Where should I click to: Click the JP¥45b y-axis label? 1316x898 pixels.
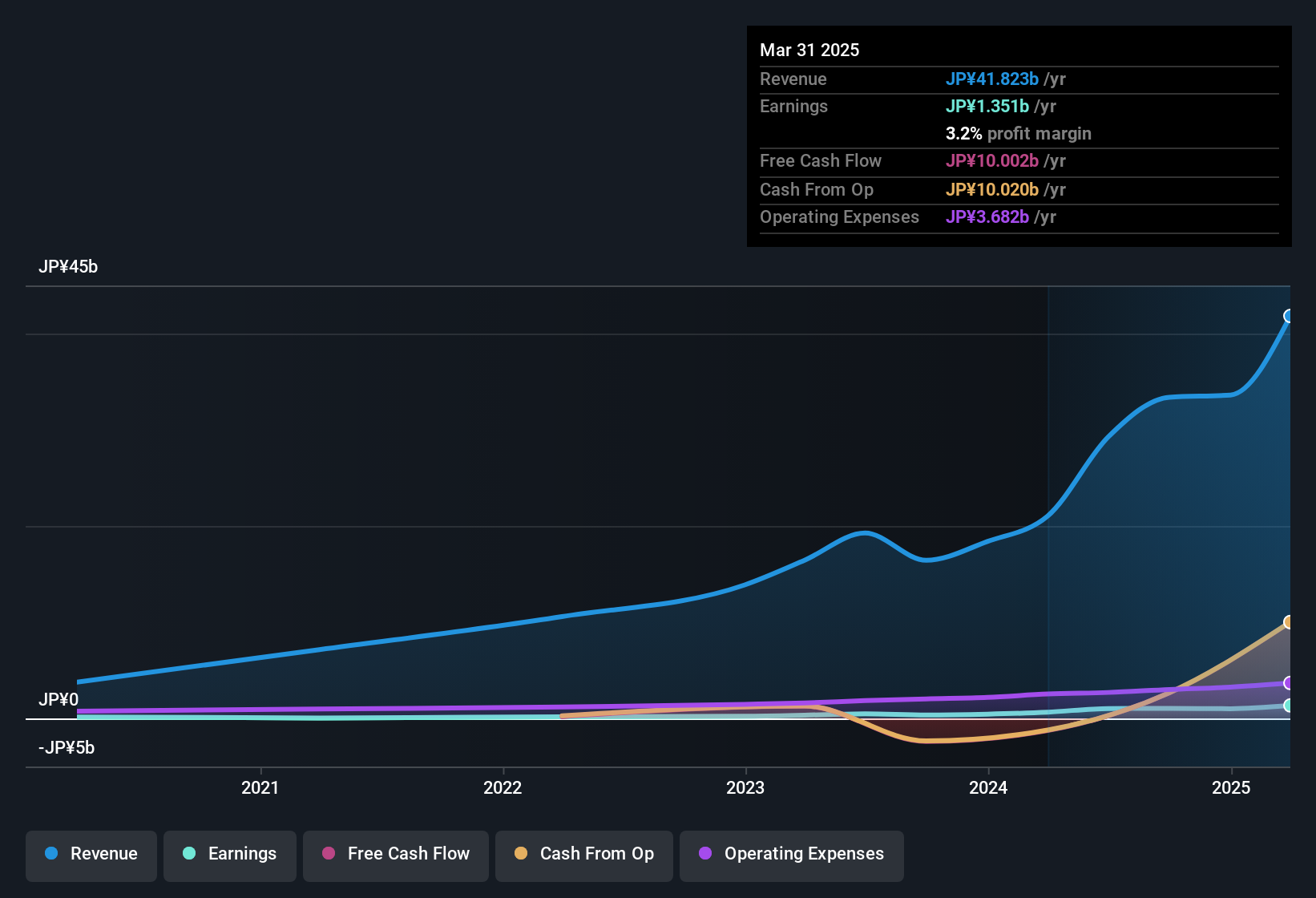click(68, 267)
